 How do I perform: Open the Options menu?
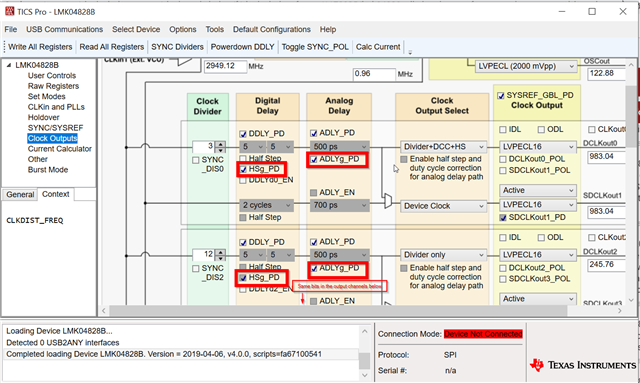tap(182, 29)
